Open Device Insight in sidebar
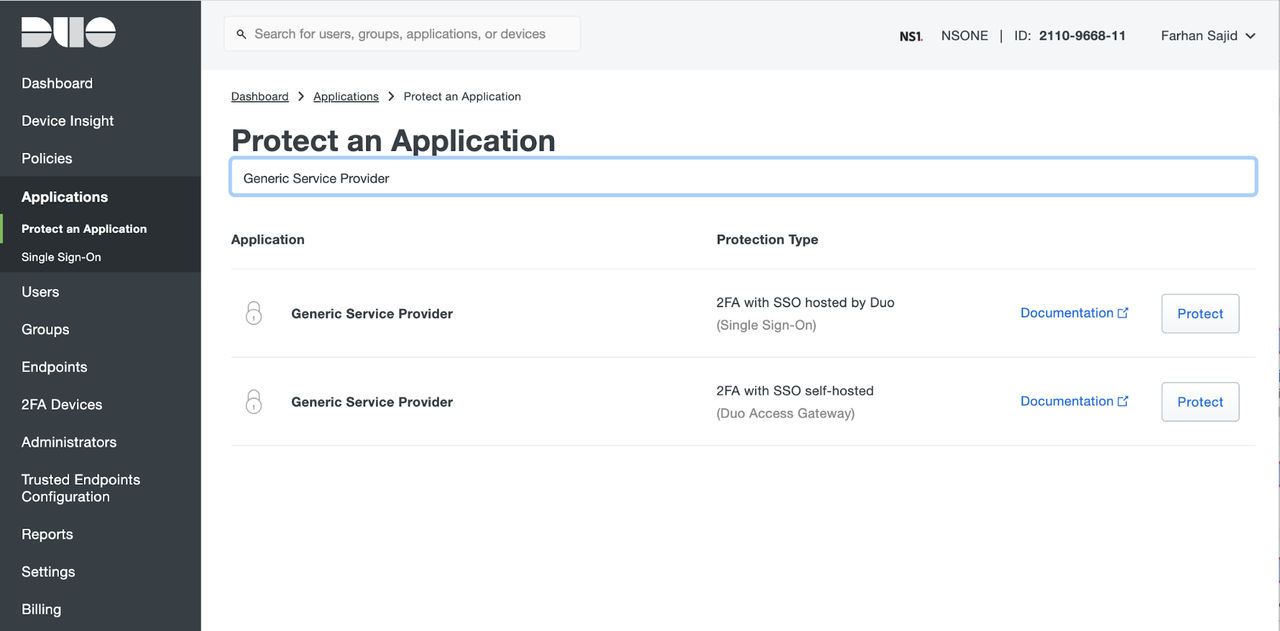The image size is (1280, 631). tap(68, 121)
